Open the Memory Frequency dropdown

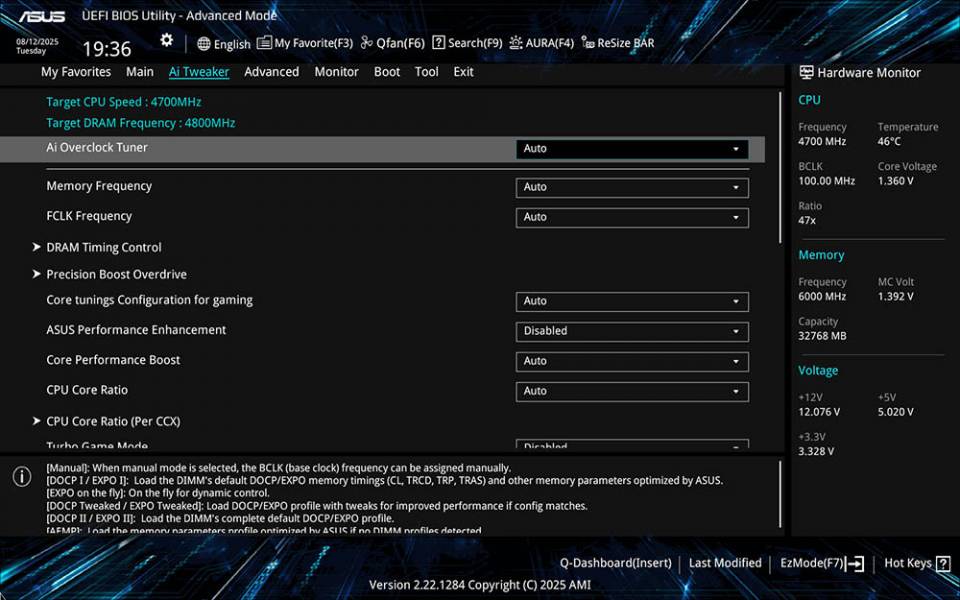coord(632,187)
